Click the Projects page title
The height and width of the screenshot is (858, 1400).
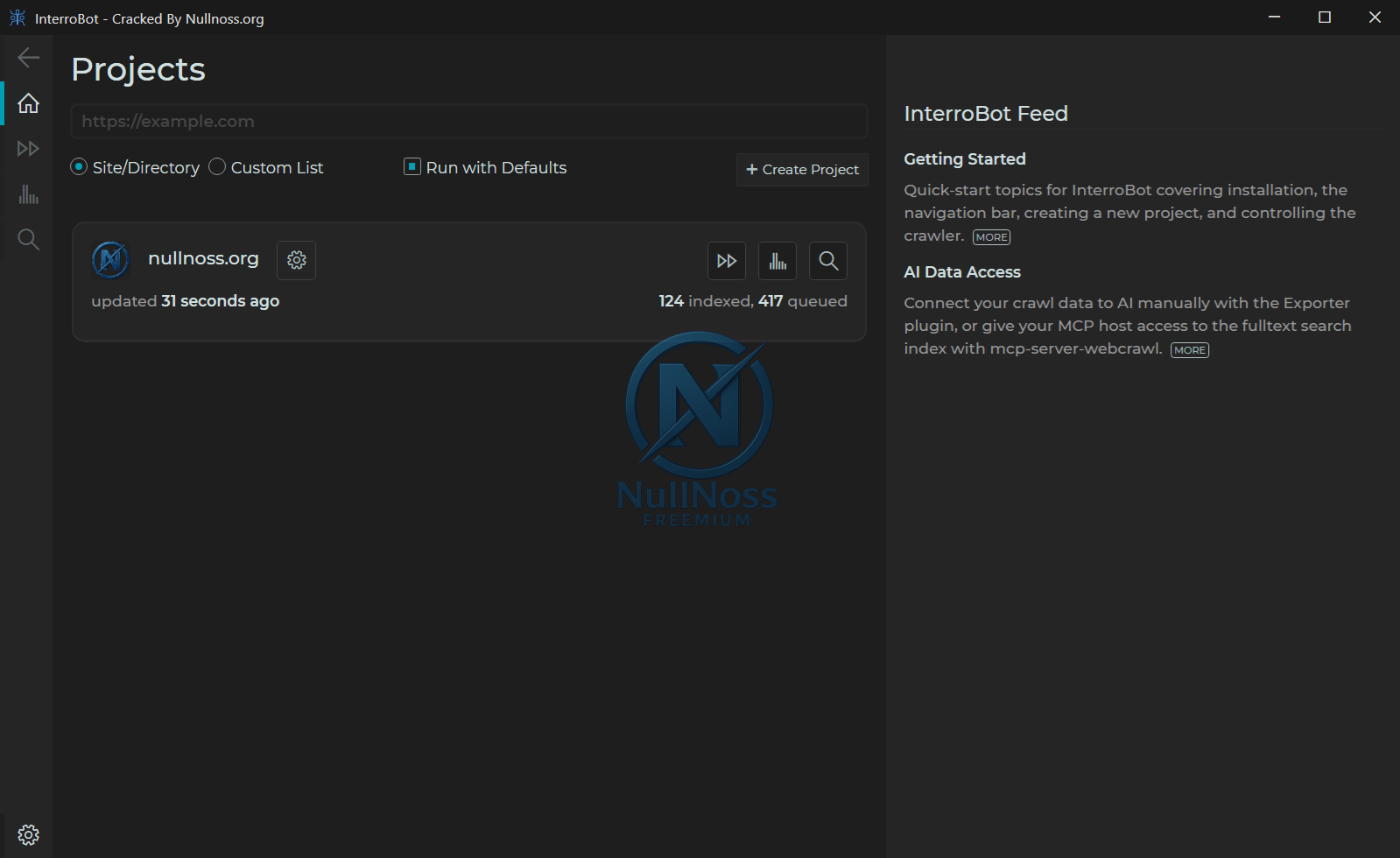point(138,69)
